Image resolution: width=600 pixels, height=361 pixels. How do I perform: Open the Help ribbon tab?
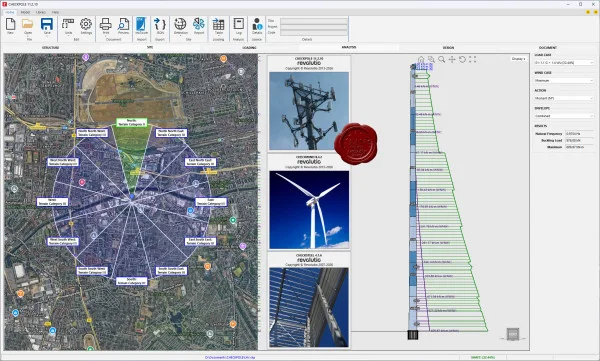click(55, 12)
